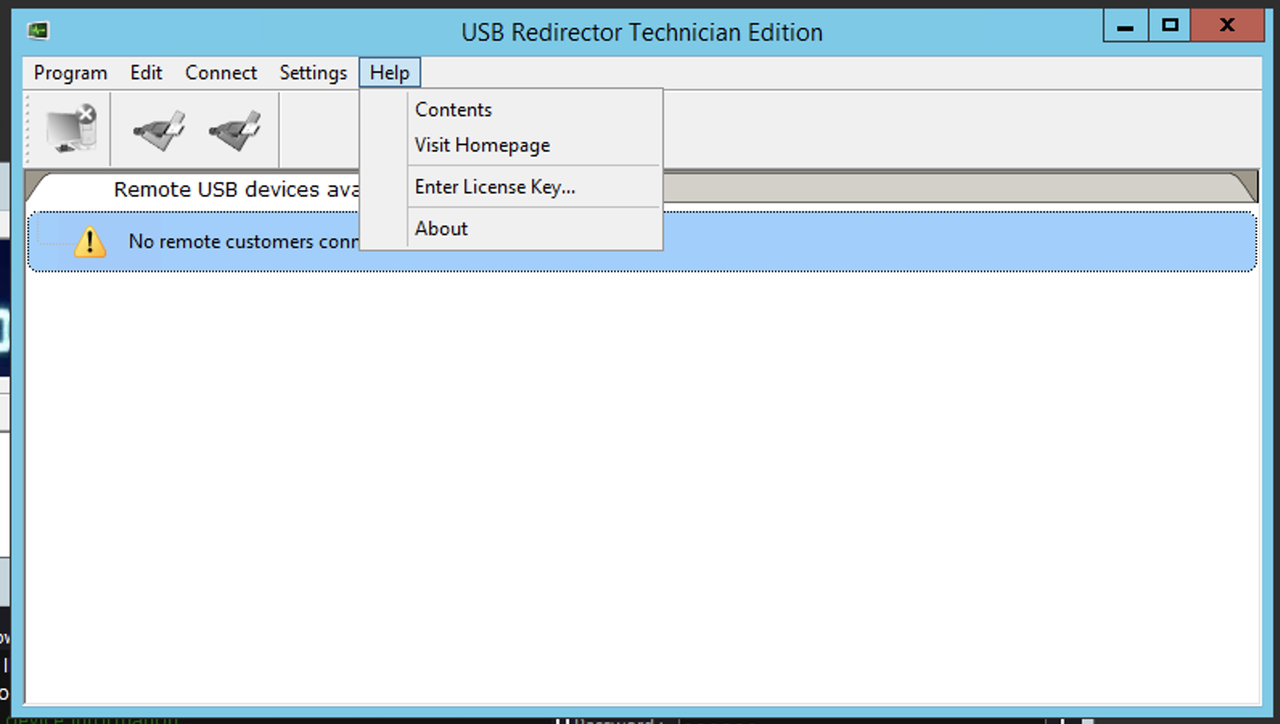This screenshot has width=1280, height=724.
Task: Show the About dialog from Help menu
Action: coord(441,228)
